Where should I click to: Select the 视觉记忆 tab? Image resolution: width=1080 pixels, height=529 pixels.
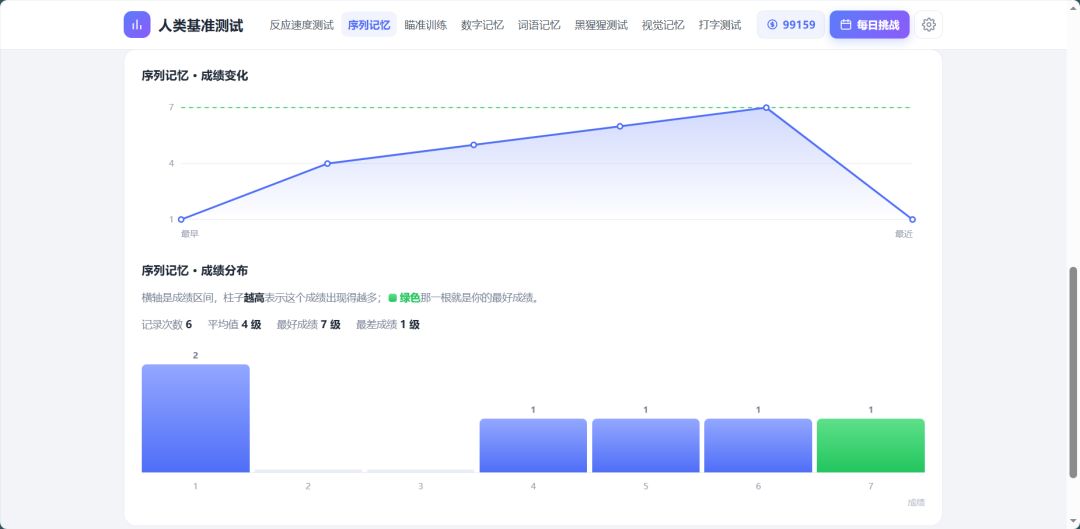[663, 25]
